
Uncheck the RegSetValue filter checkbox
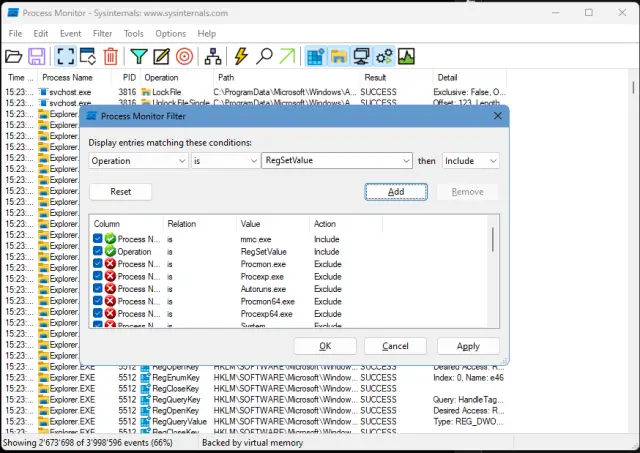[98, 252]
